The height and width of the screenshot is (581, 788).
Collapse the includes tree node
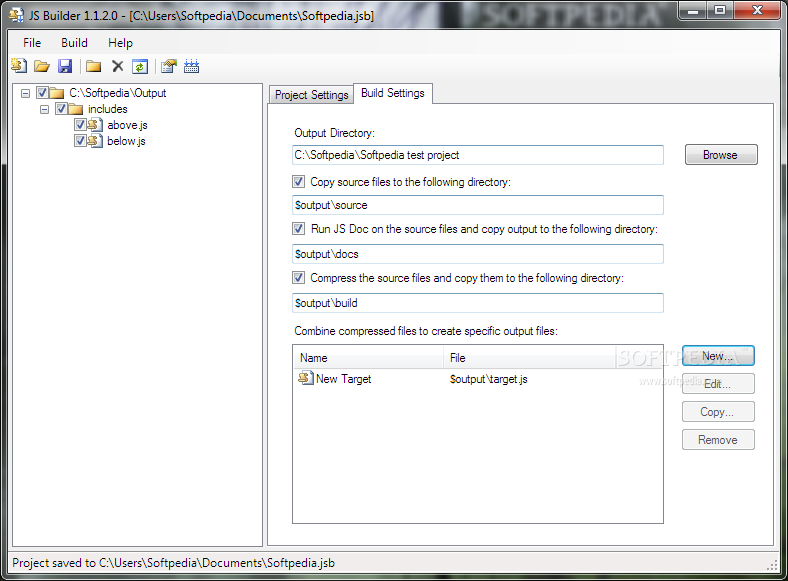[45, 109]
